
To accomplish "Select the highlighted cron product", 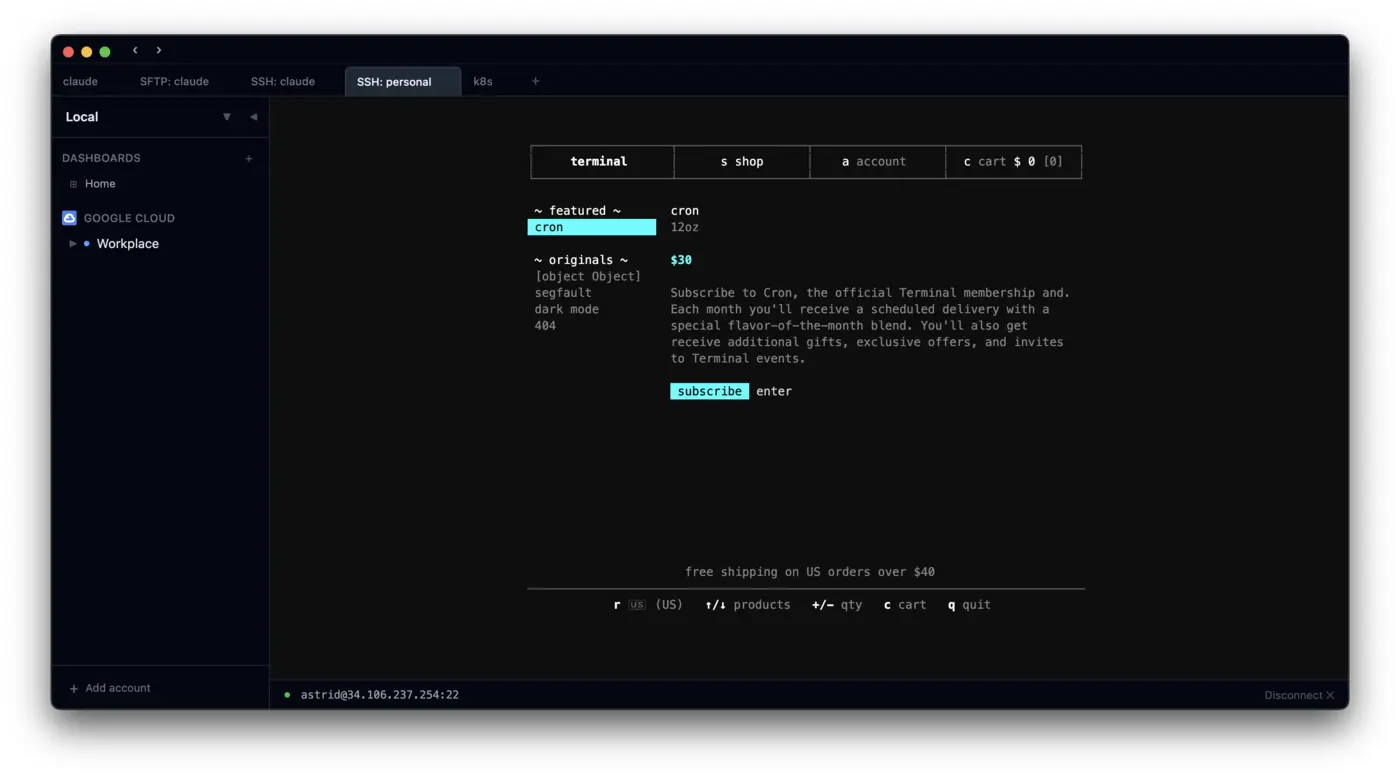I will (592, 227).
